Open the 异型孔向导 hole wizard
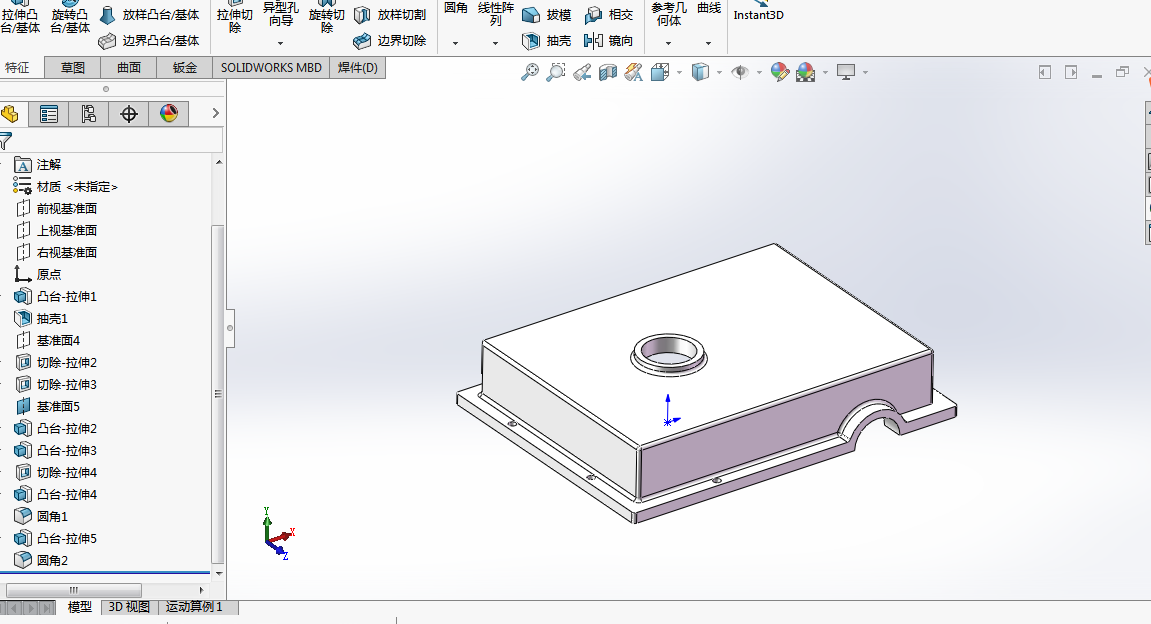Viewport: 1151px width, 624px height. click(x=280, y=15)
